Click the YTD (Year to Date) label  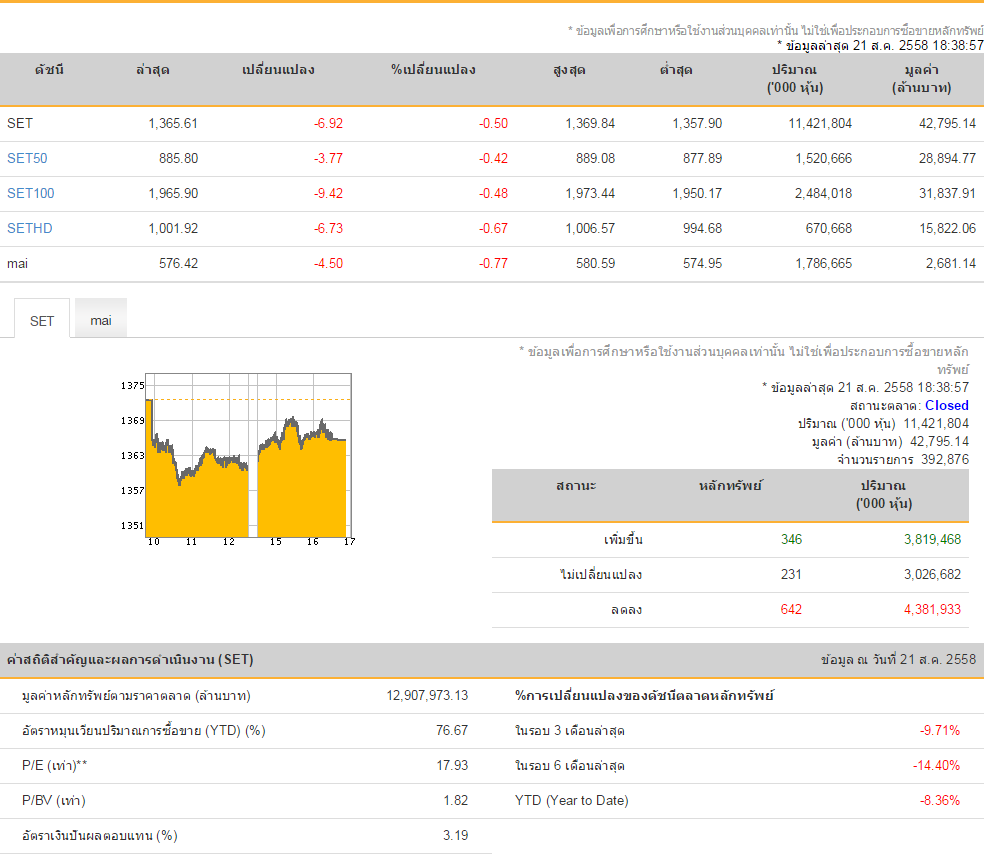[571, 801]
